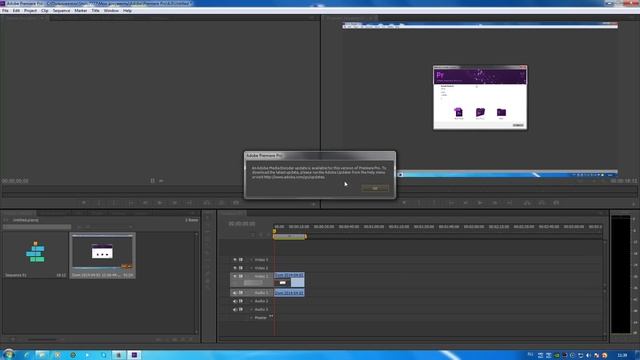This screenshot has width=640, height=360.
Task: Open Windows Explorer from the taskbar
Action: tap(42, 355)
